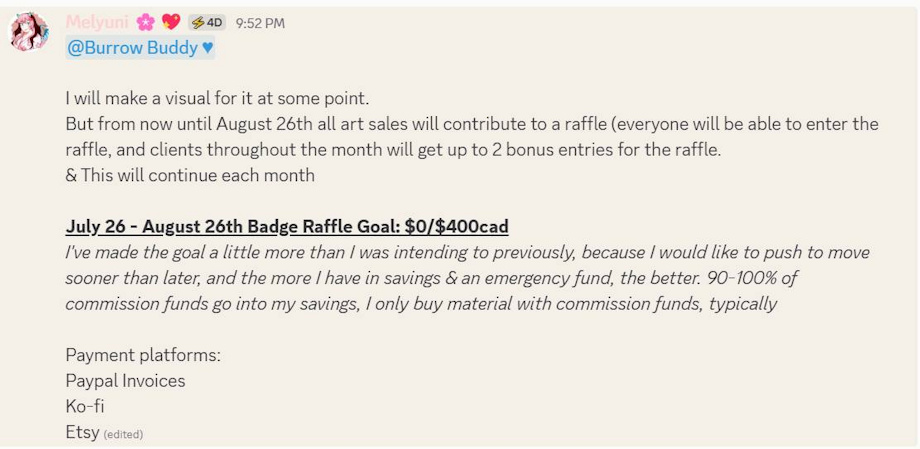The image size is (920, 449).
Task: Click the pink flower role icon
Action: [x=146, y=22]
